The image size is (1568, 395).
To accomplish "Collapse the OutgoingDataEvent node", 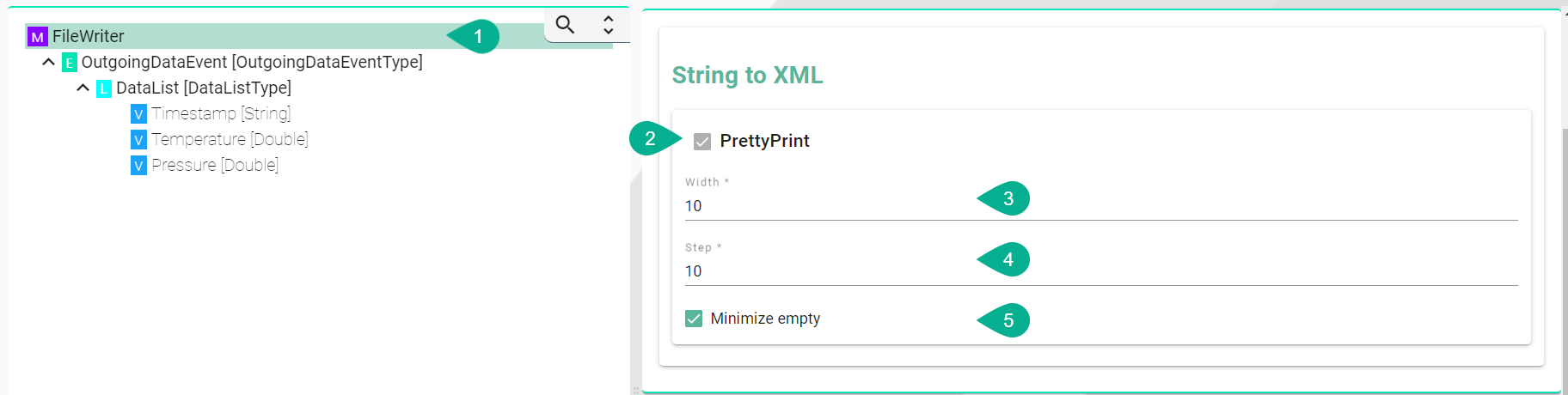I will pyautogui.click(x=49, y=62).
